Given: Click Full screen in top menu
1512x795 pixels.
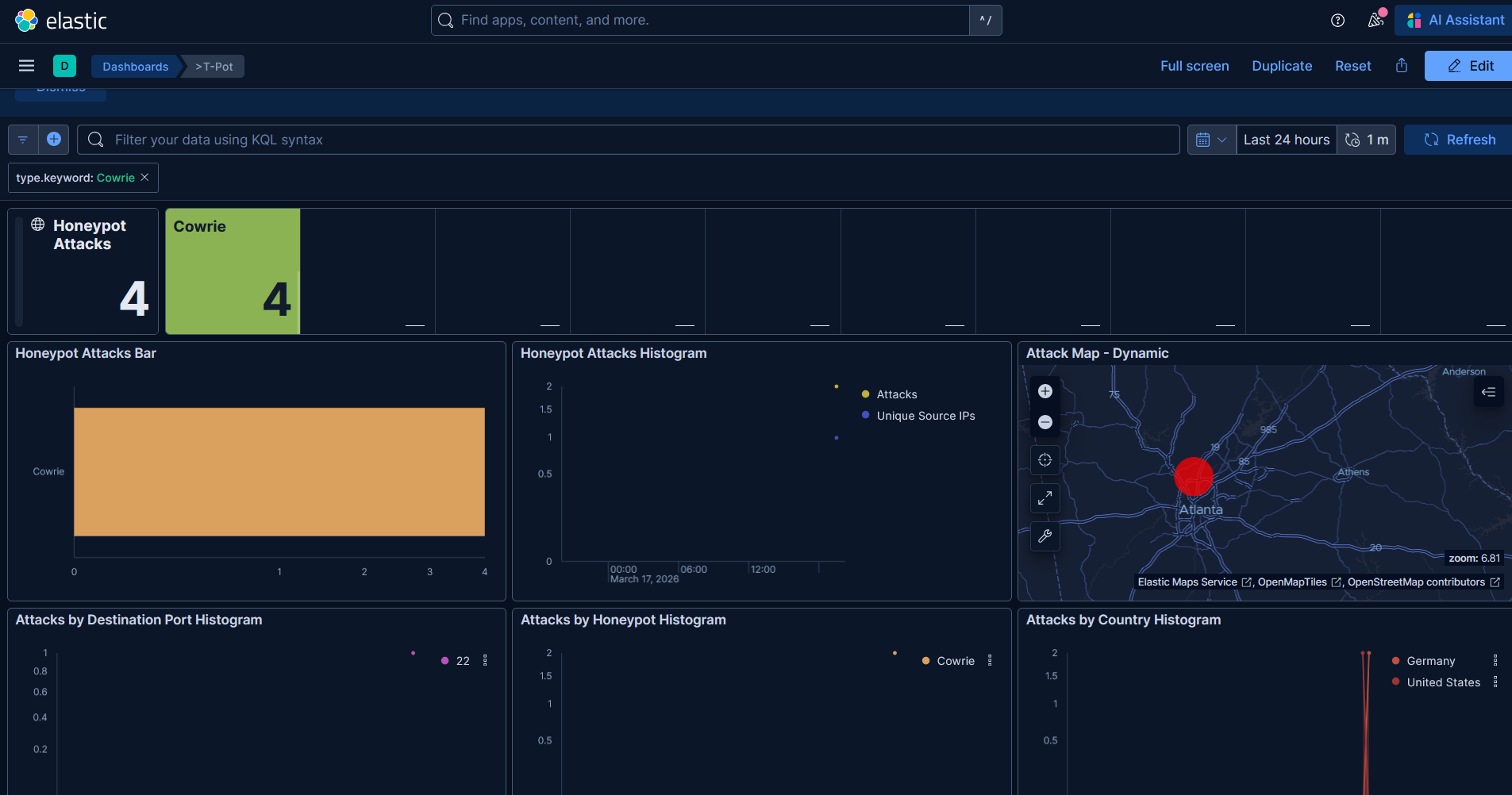Looking at the screenshot, I should [1194, 66].
